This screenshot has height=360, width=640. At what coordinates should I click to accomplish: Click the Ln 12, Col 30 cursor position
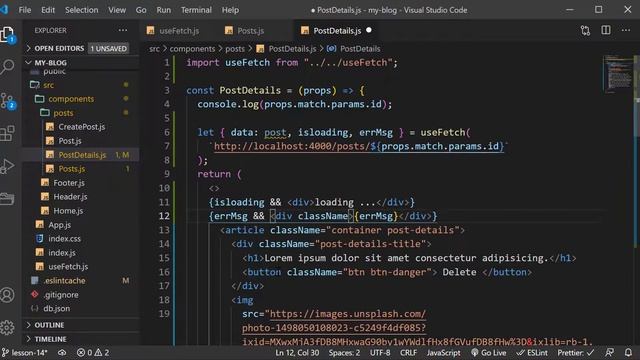(297, 353)
